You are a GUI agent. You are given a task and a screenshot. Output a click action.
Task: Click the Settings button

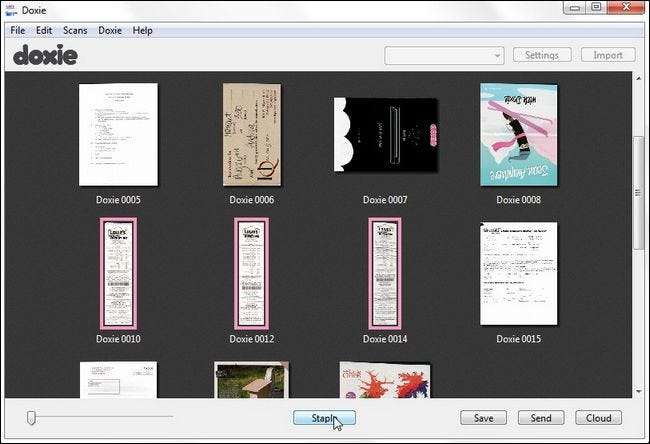[542, 56]
